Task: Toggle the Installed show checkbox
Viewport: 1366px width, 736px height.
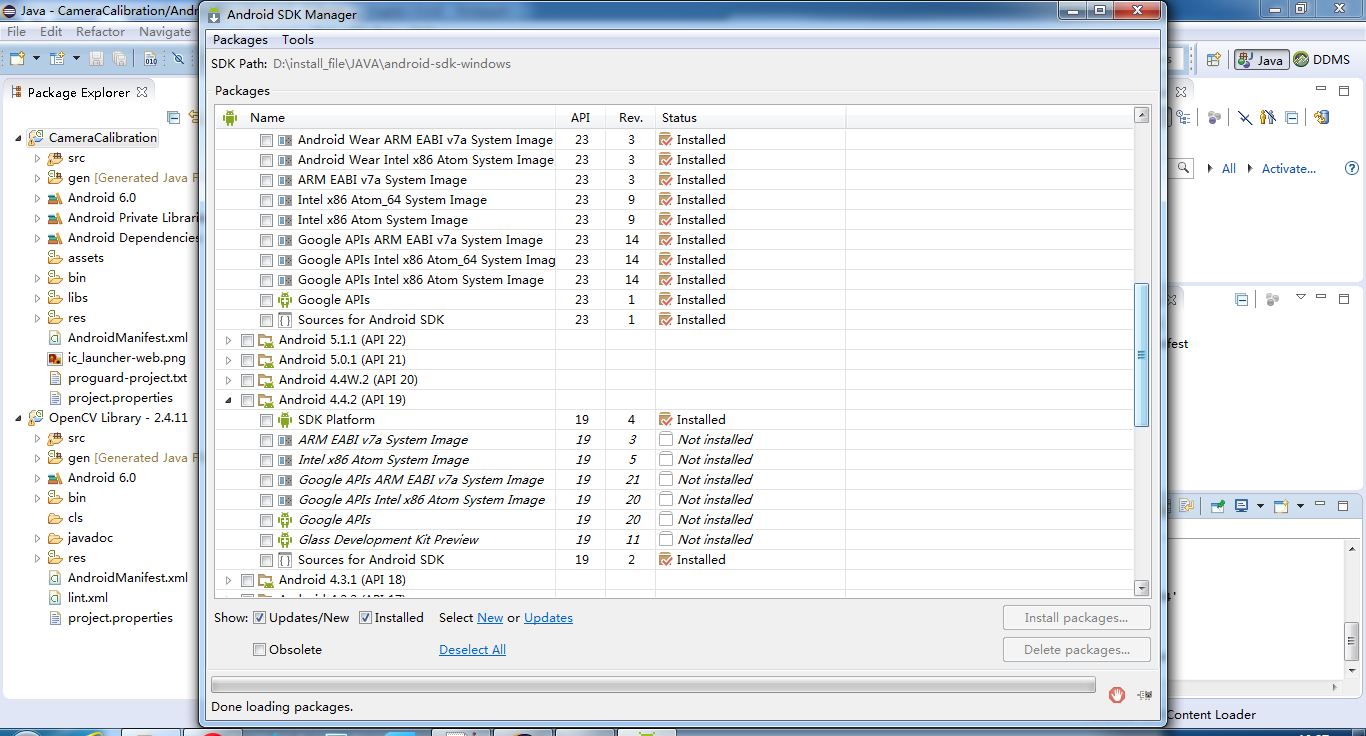Action: [x=365, y=618]
